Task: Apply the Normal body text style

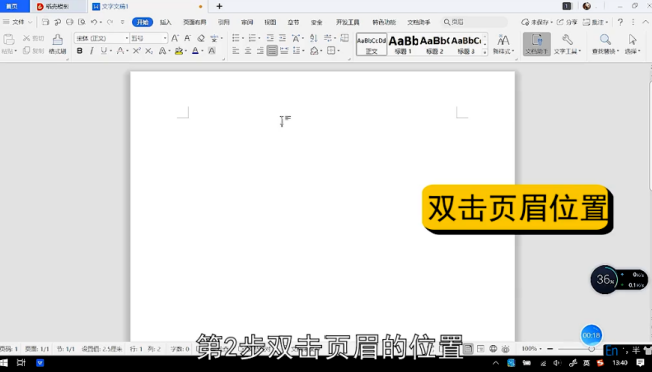Action: pos(371,44)
